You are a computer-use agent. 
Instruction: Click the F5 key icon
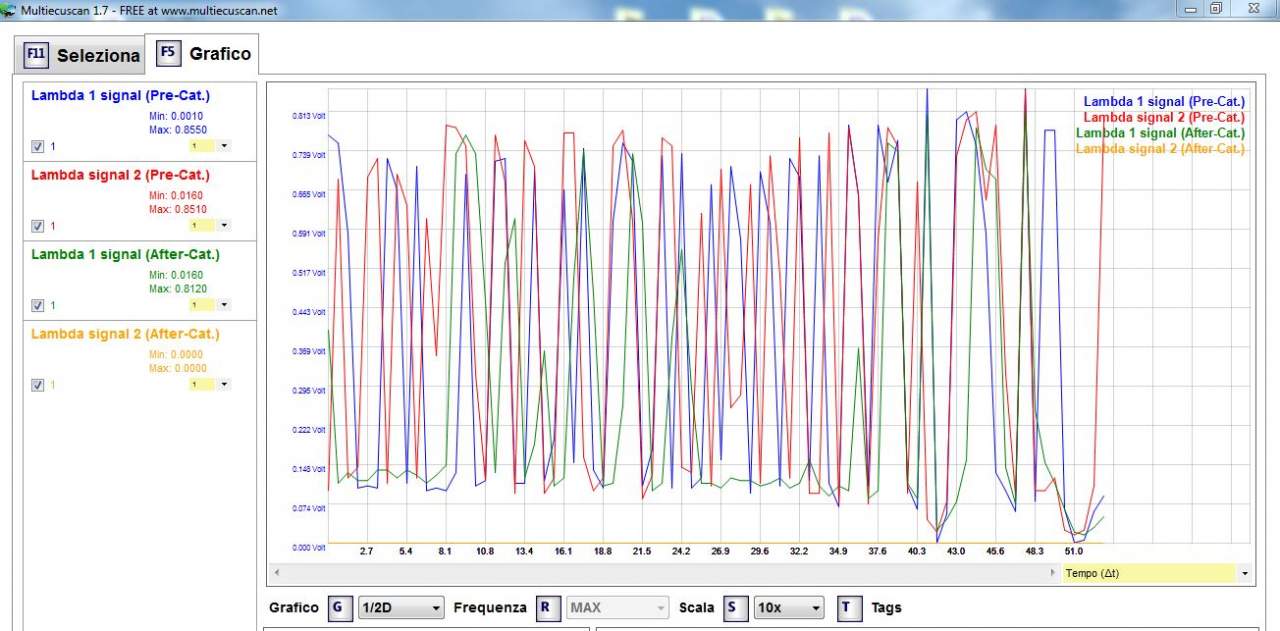coord(169,53)
